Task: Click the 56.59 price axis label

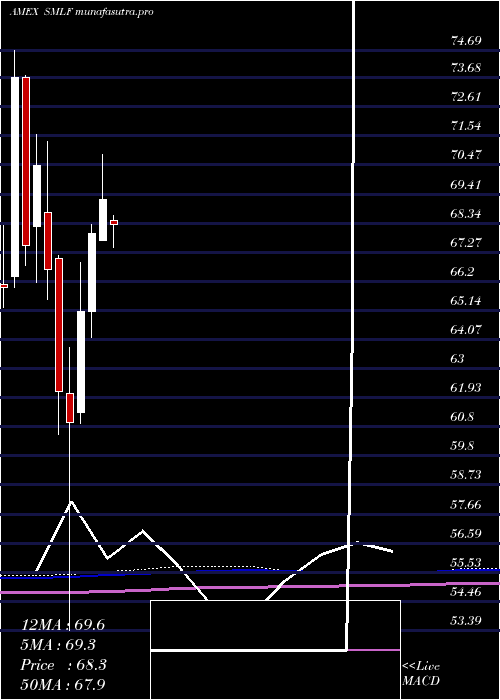Action: 466,533
